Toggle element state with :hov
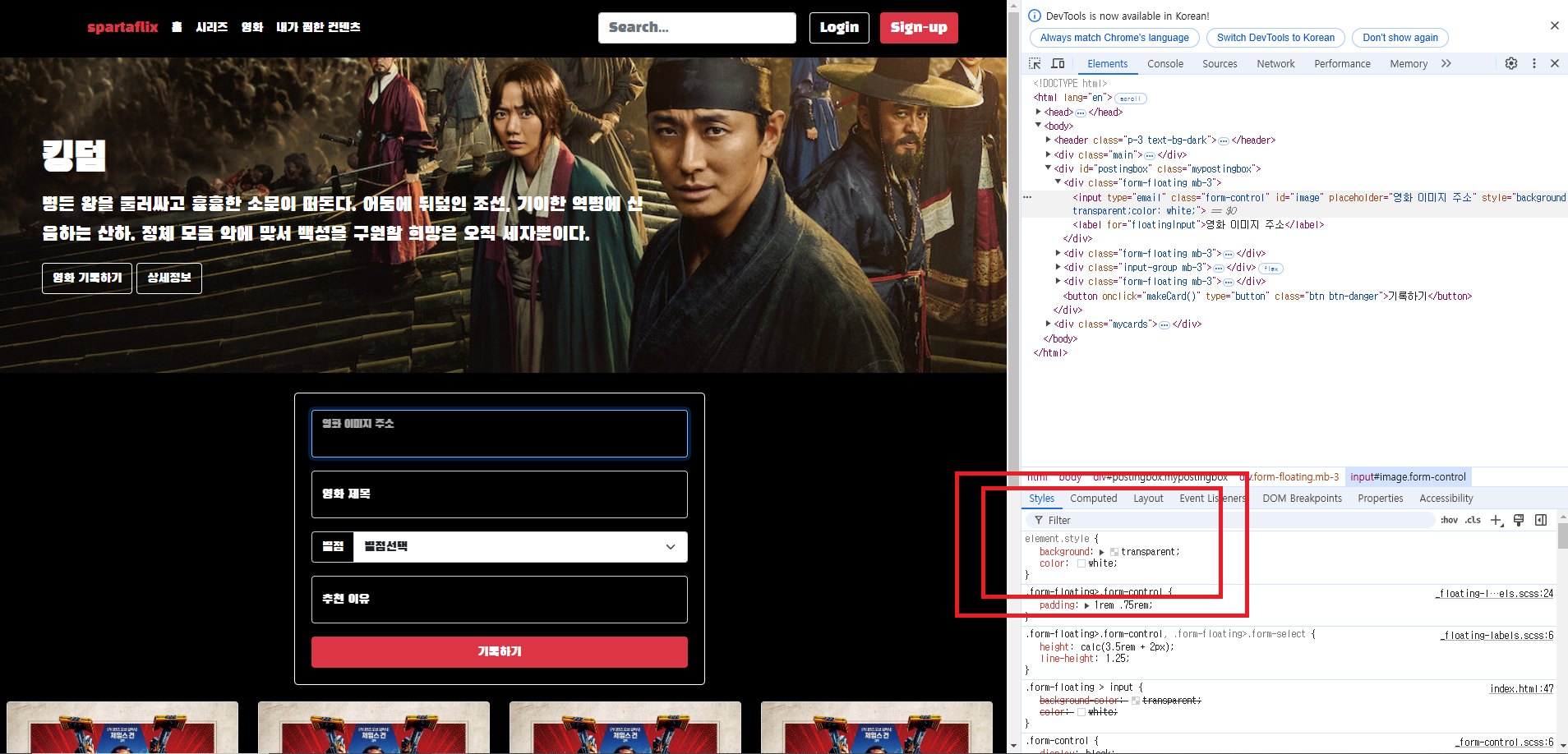 pos(1449,520)
